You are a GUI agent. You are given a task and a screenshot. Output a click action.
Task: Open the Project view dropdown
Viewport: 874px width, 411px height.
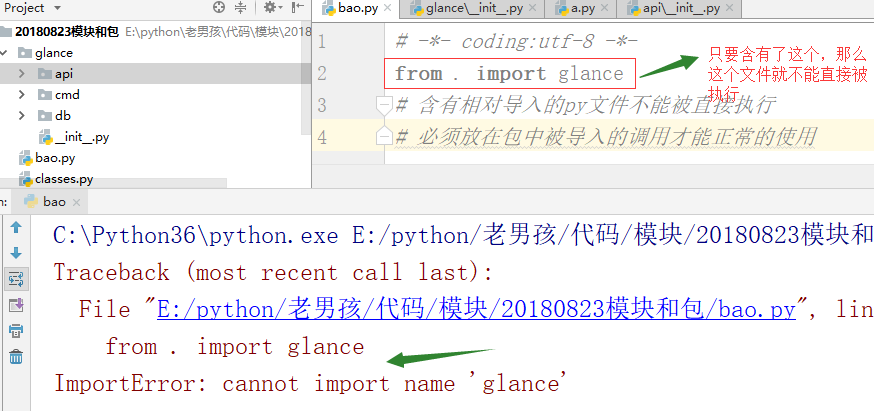click(x=58, y=8)
